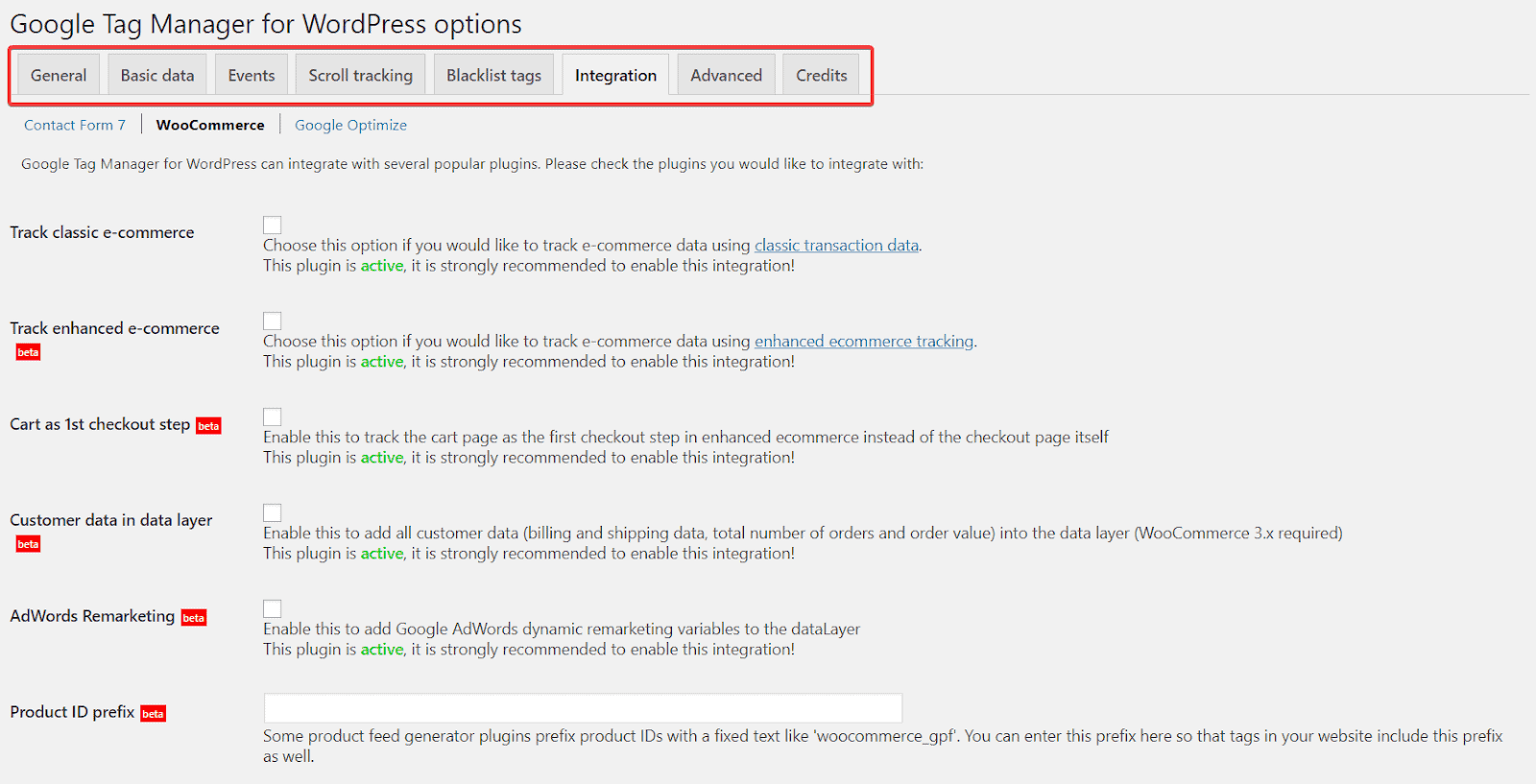
Task: View the Credits tab
Action: [x=821, y=75]
